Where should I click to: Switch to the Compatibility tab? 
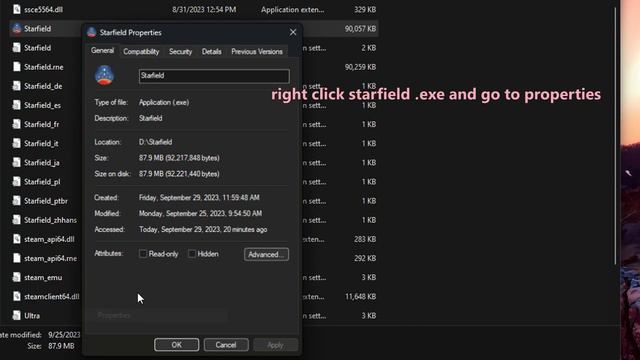[x=141, y=52]
